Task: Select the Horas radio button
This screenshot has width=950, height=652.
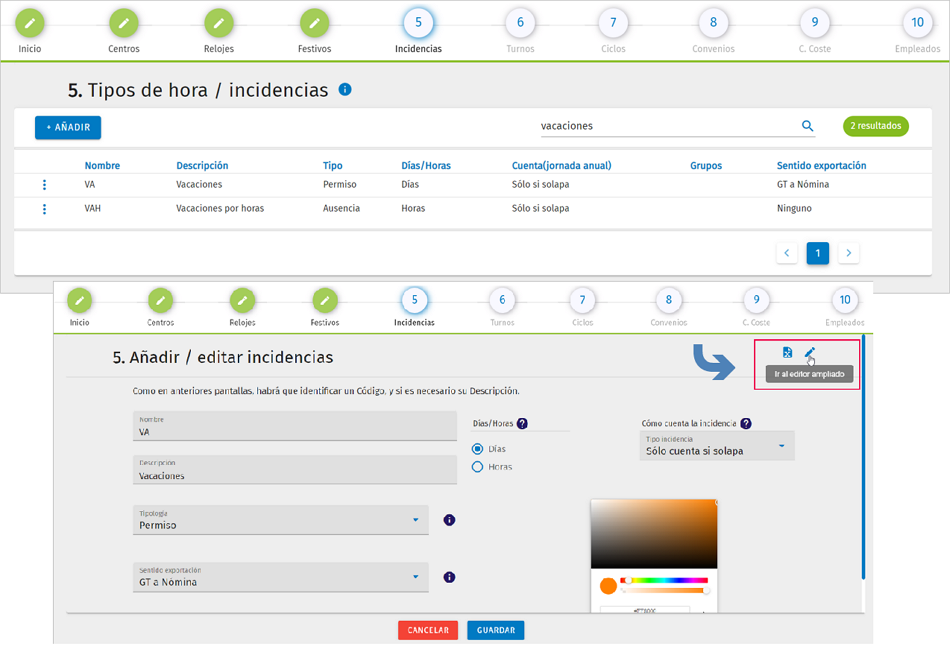Action: [x=477, y=467]
